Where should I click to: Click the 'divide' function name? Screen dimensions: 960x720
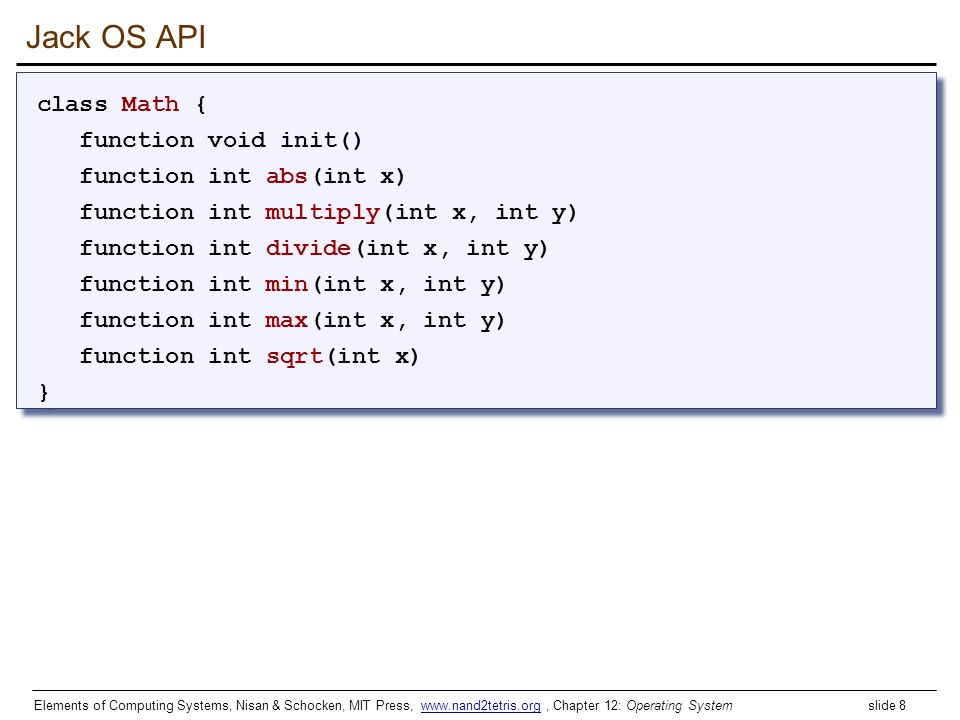[308, 248]
